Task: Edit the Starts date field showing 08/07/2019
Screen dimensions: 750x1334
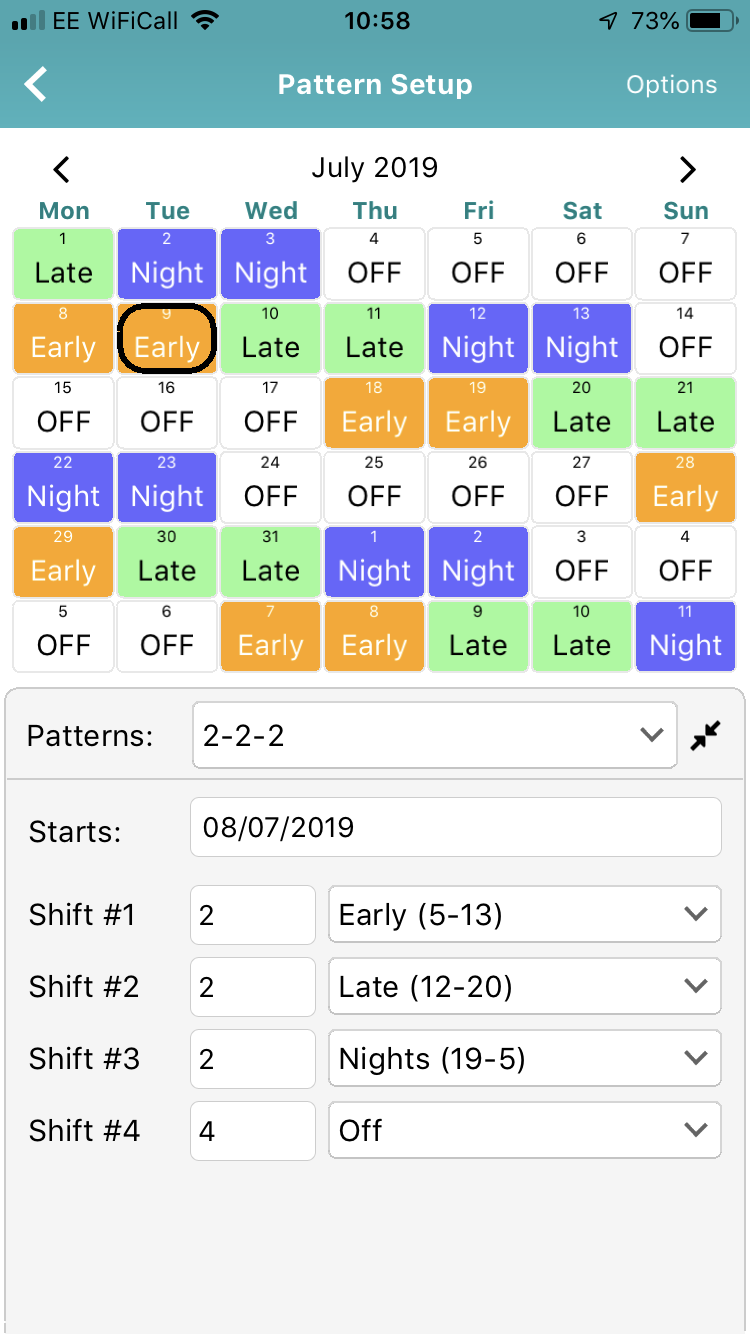Action: pyautogui.click(x=455, y=827)
